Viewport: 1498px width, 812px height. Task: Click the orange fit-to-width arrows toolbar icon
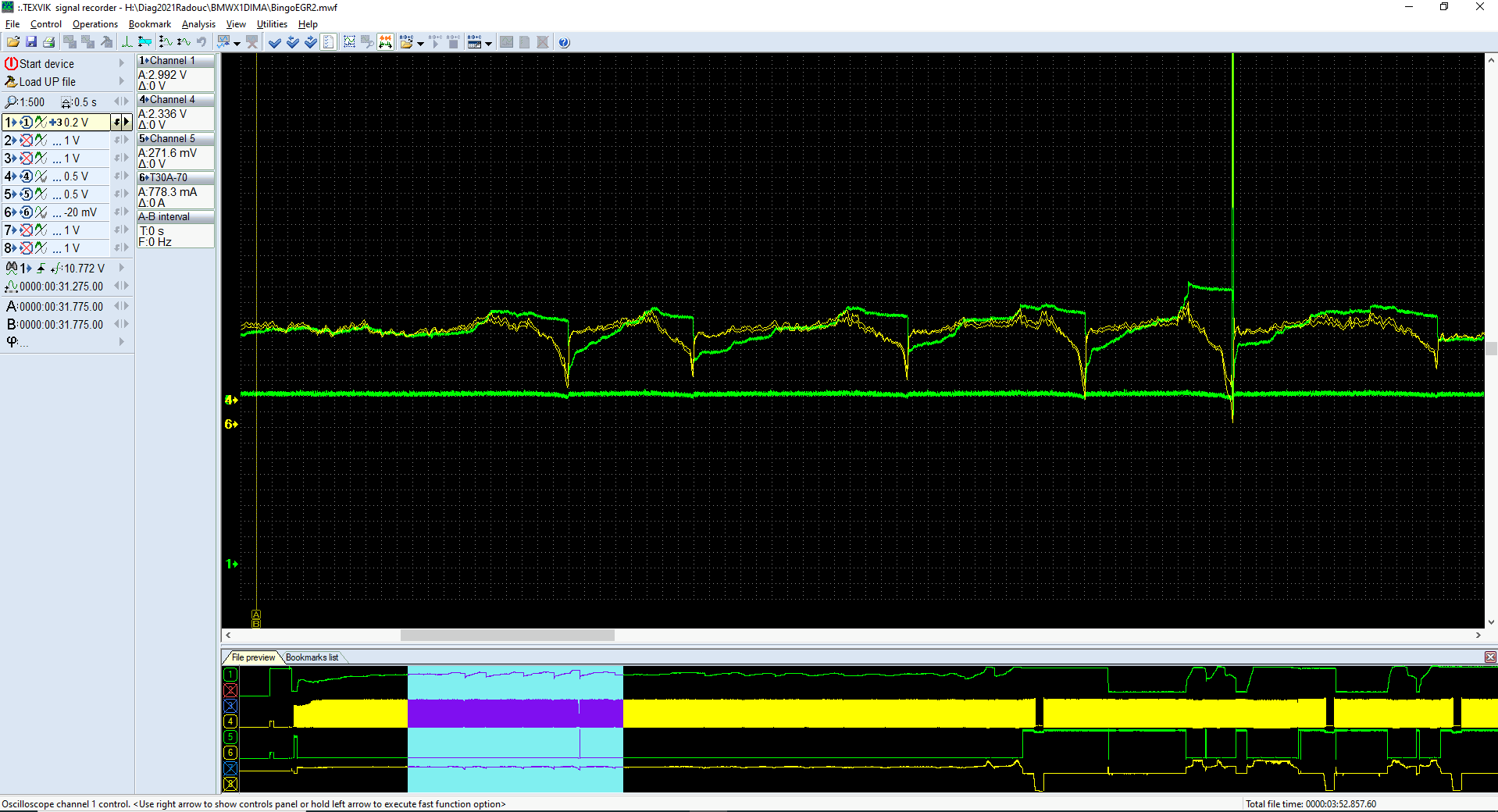click(x=385, y=42)
